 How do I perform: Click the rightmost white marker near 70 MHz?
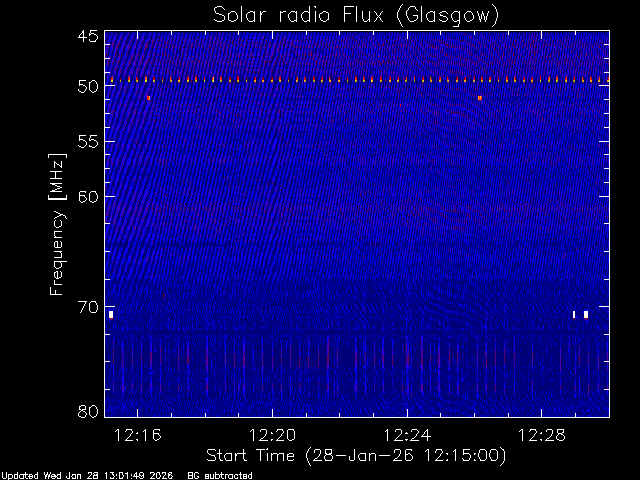click(586, 314)
